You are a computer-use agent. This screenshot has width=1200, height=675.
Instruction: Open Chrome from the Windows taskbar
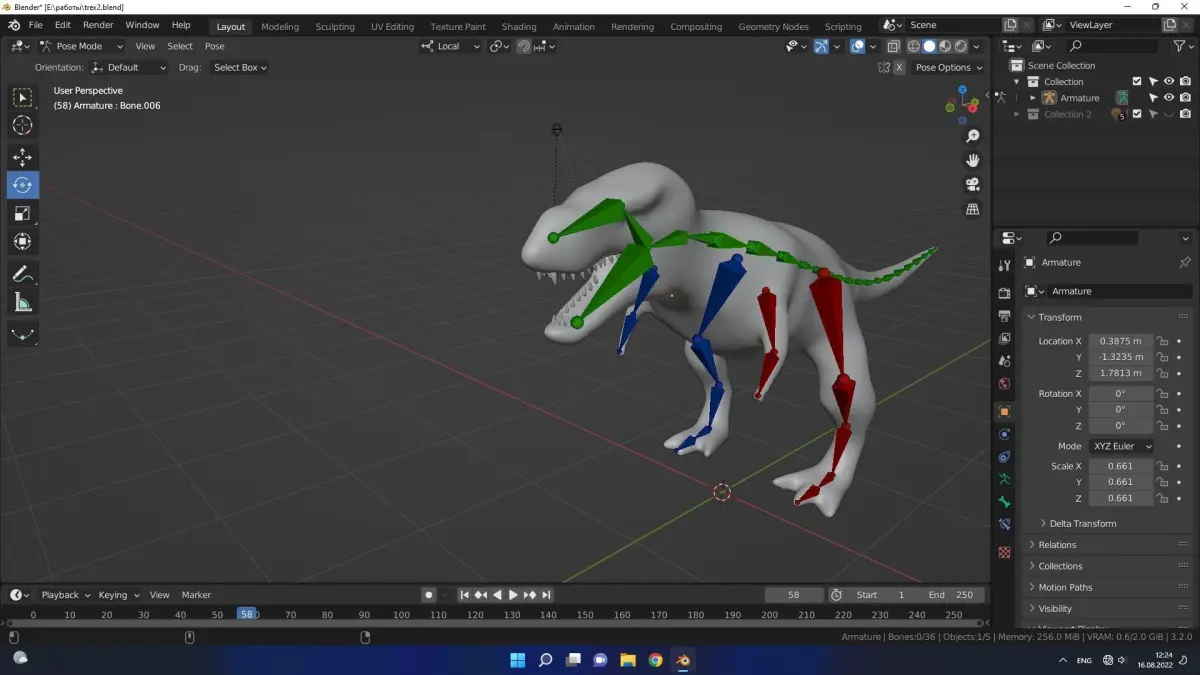pyautogui.click(x=655, y=660)
